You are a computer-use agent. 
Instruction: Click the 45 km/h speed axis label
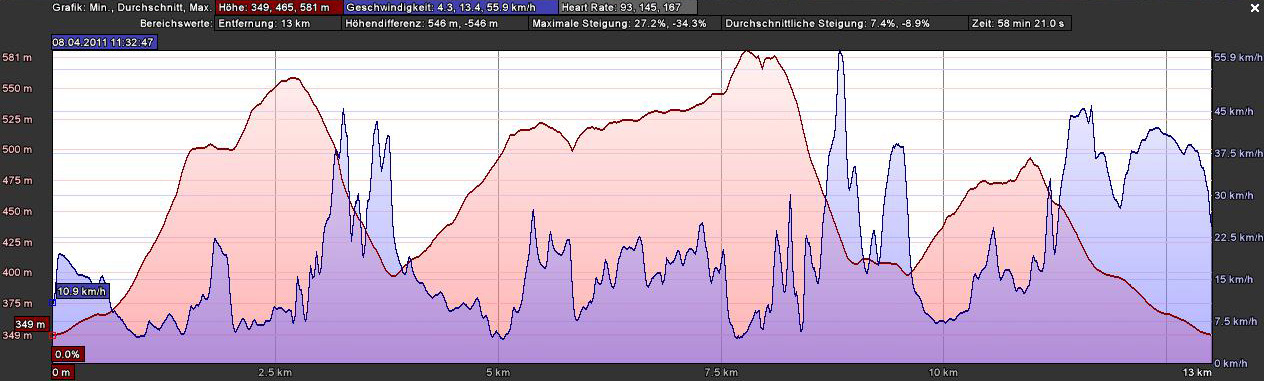pyautogui.click(x=1234, y=112)
